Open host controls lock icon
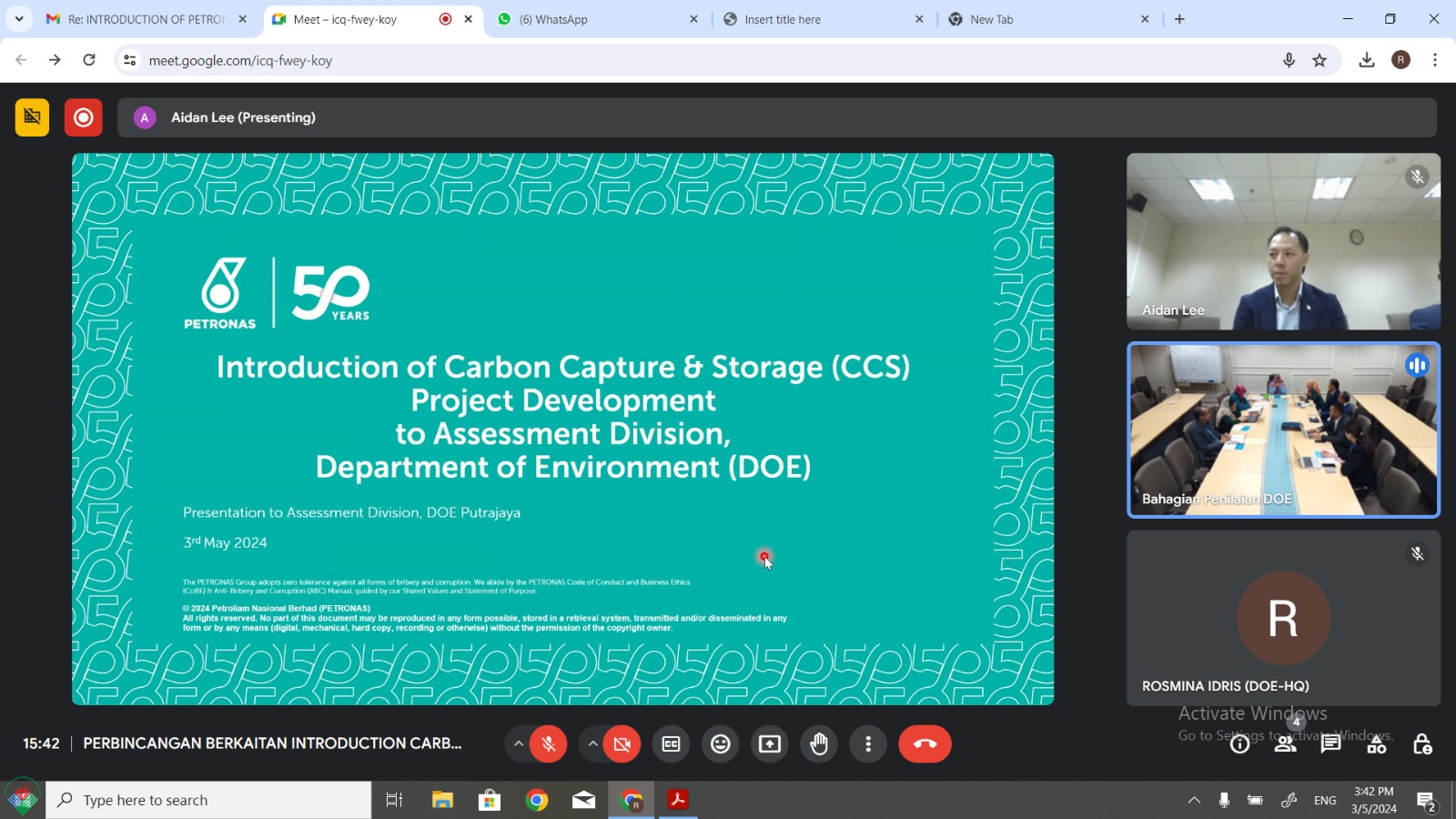1456x819 pixels. pyautogui.click(x=1422, y=744)
